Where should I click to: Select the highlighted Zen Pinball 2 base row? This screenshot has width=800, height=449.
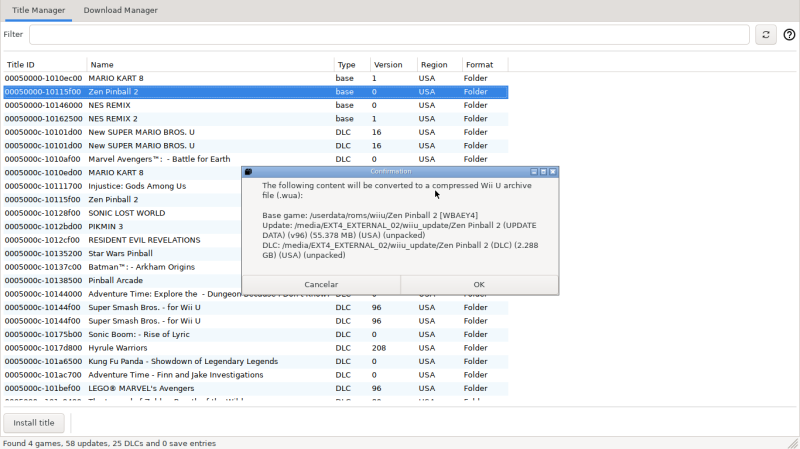256,92
